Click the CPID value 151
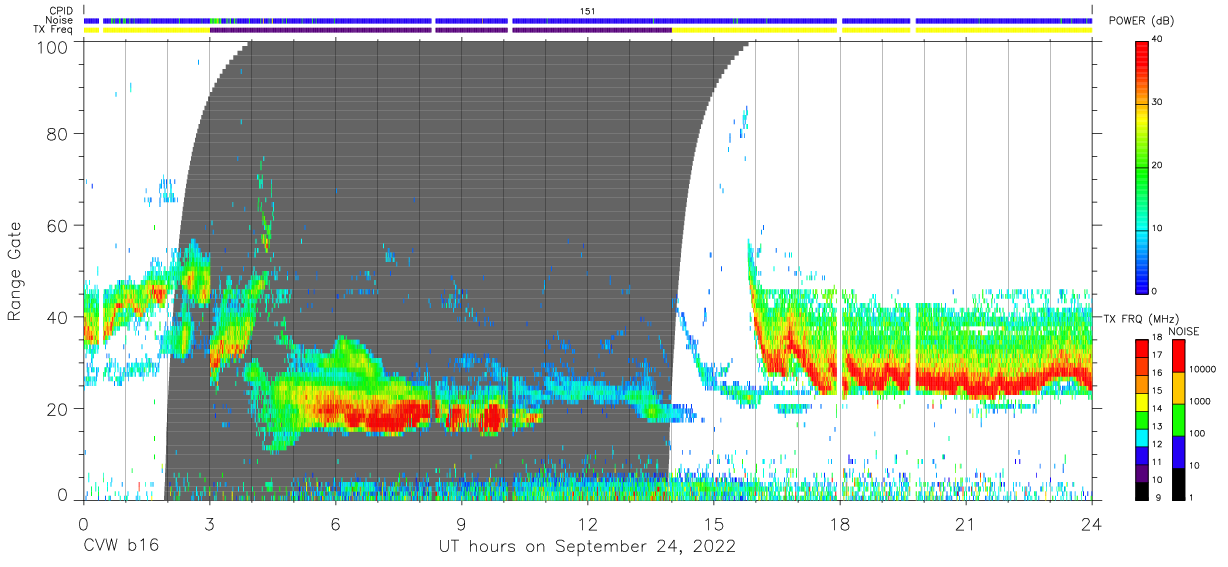Image resolution: width=1228 pixels, height=567 pixels. pos(587,10)
